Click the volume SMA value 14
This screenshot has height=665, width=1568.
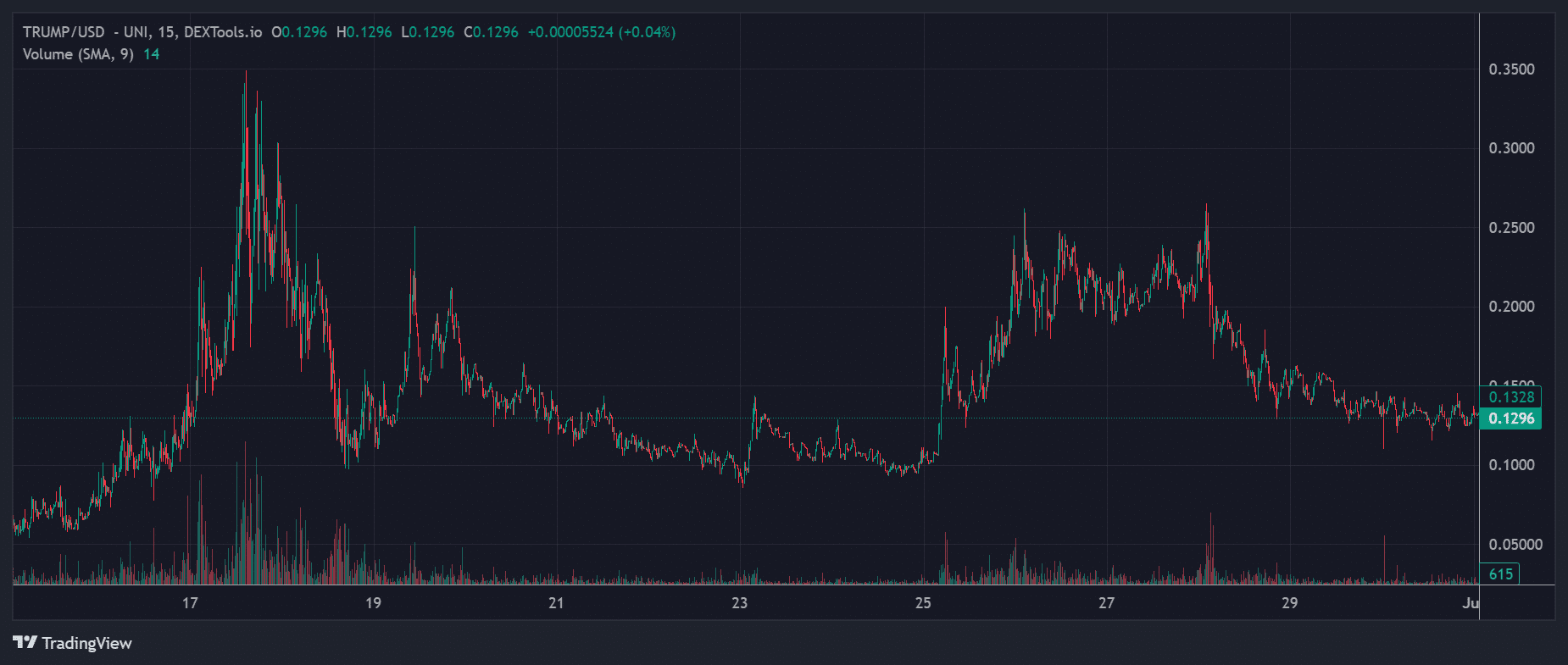pos(151,54)
